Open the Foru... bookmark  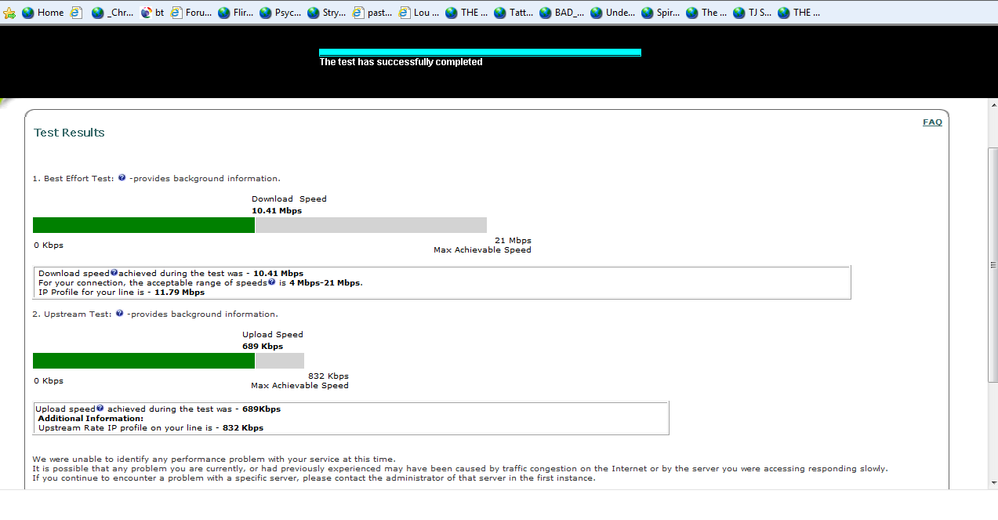[191, 13]
